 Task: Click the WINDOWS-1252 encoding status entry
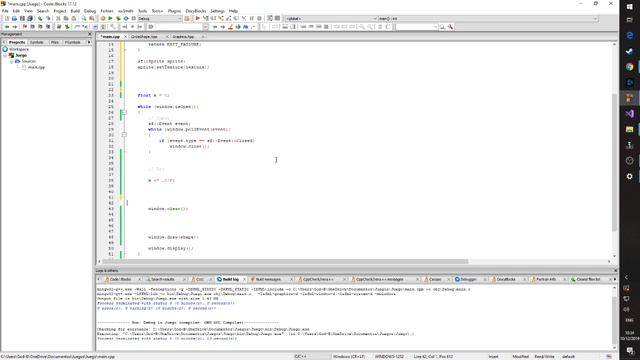[x=389, y=356]
